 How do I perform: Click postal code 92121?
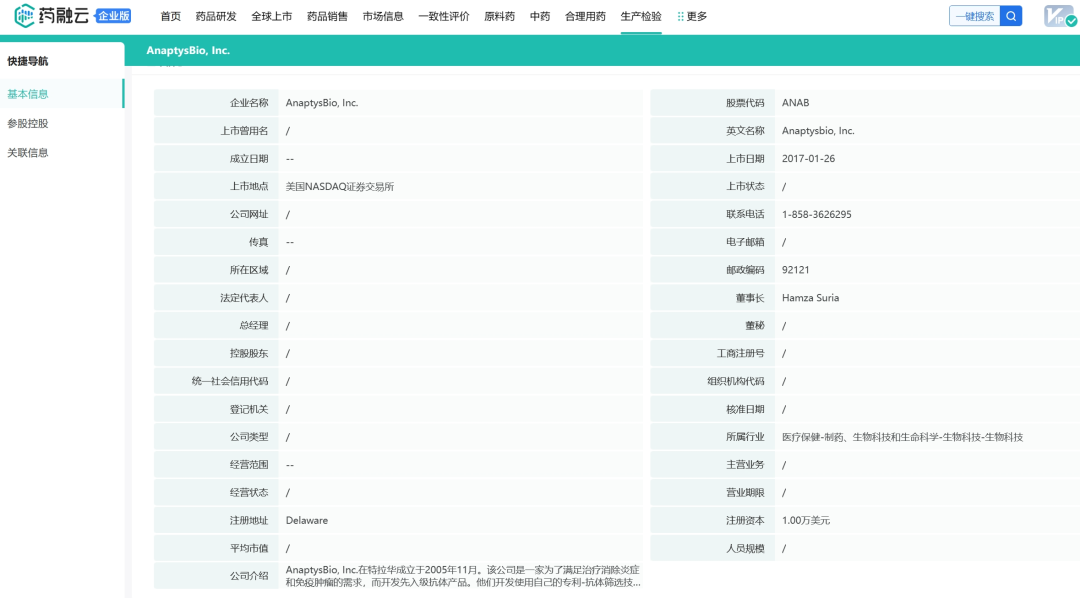796,270
